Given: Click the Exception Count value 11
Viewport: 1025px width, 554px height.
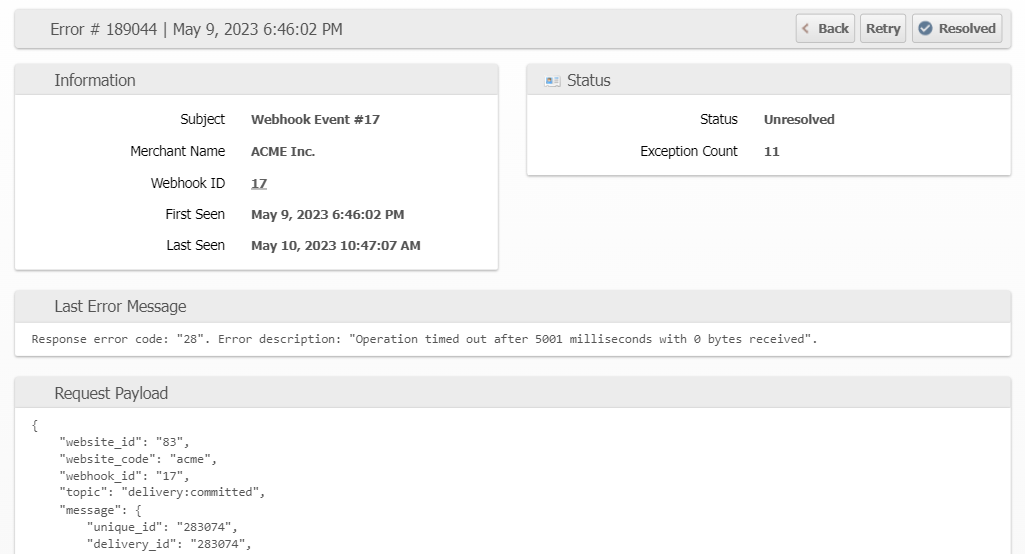Looking at the screenshot, I should [771, 152].
